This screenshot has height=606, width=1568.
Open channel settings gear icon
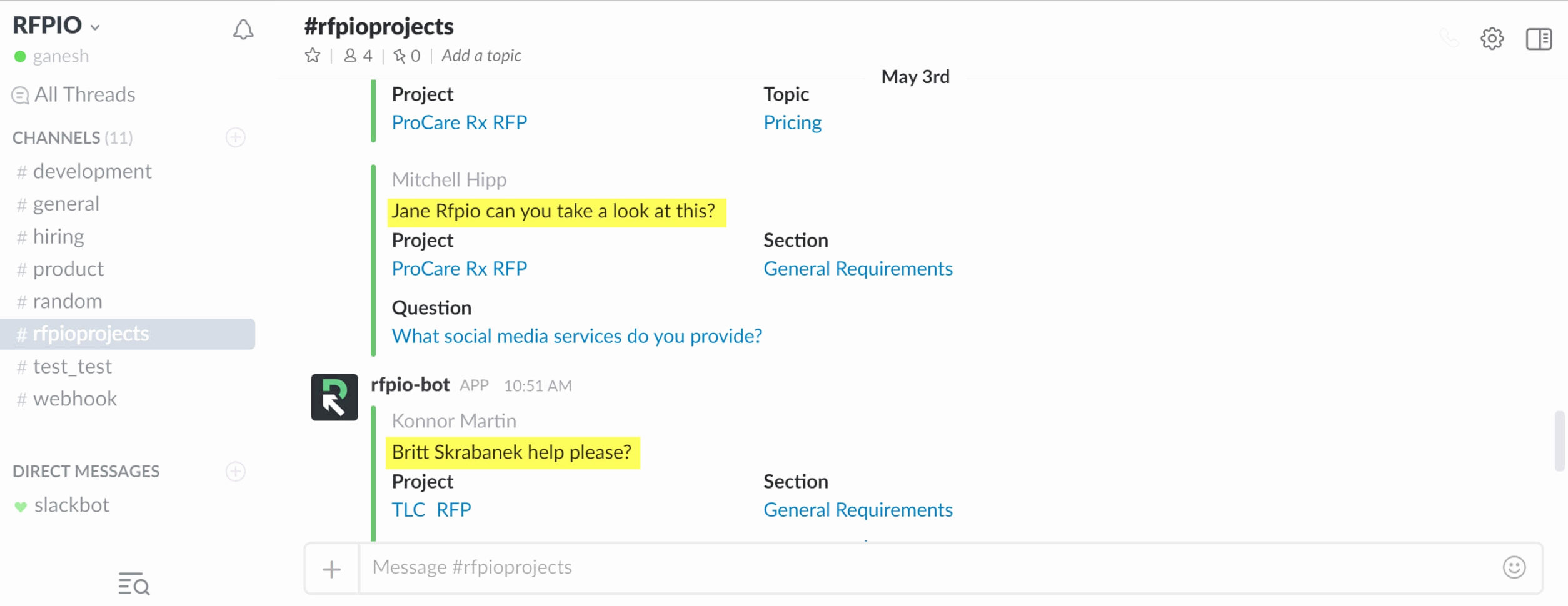click(x=1492, y=39)
